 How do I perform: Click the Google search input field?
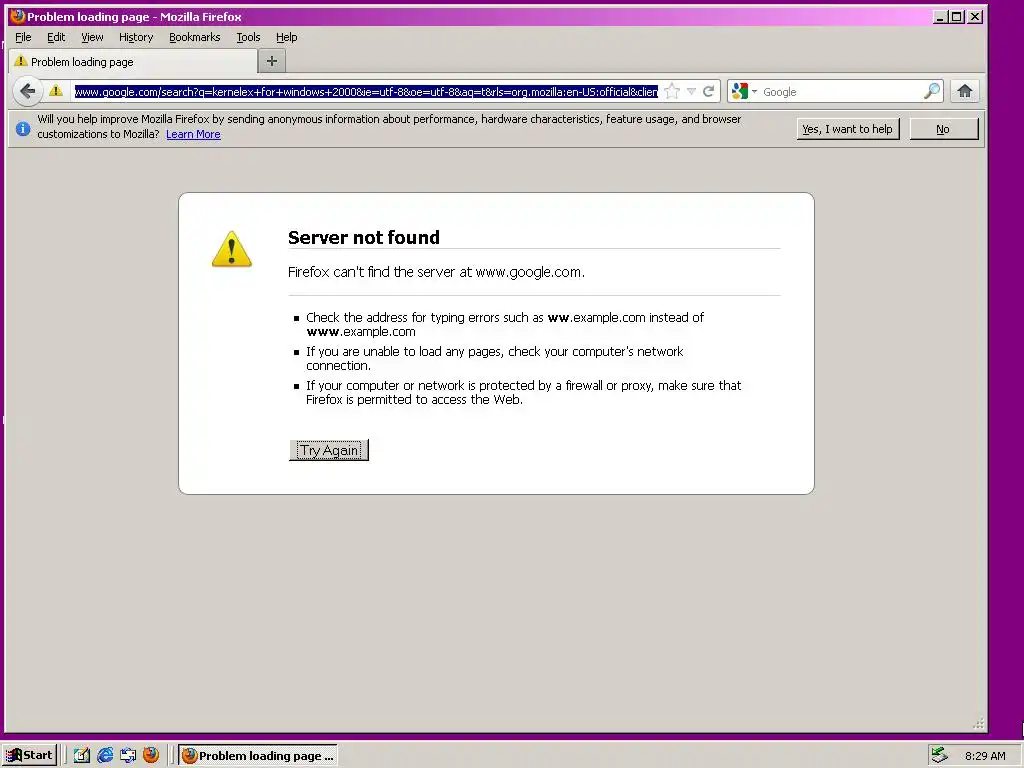point(841,91)
